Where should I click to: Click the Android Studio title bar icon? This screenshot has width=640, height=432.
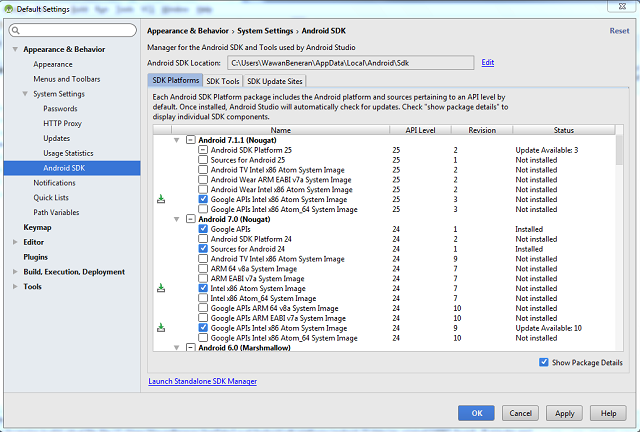click(x=9, y=9)
